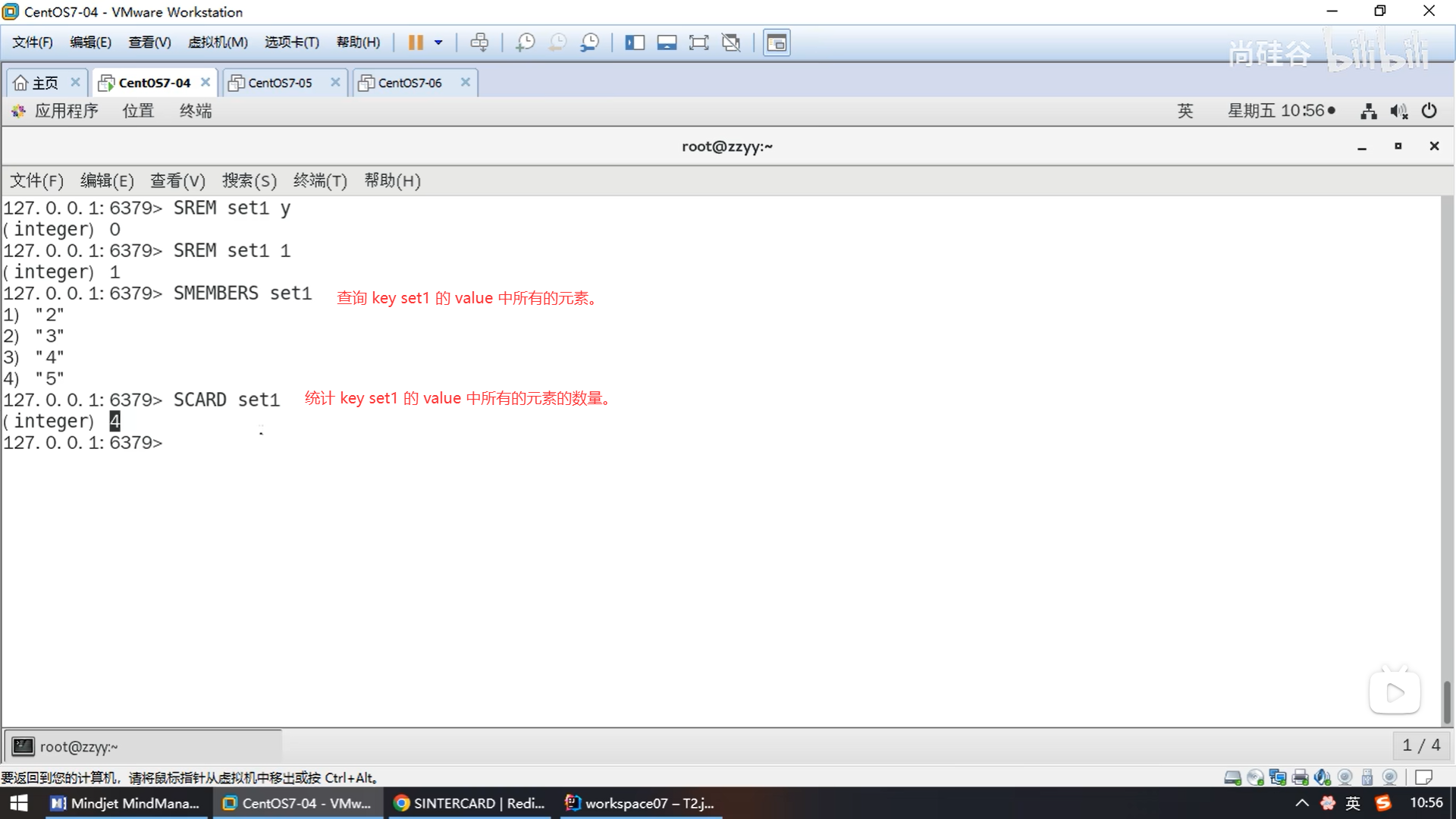Open the snapshot manager icon
This screenshot has width=1456, height=819.
[589, 42]
